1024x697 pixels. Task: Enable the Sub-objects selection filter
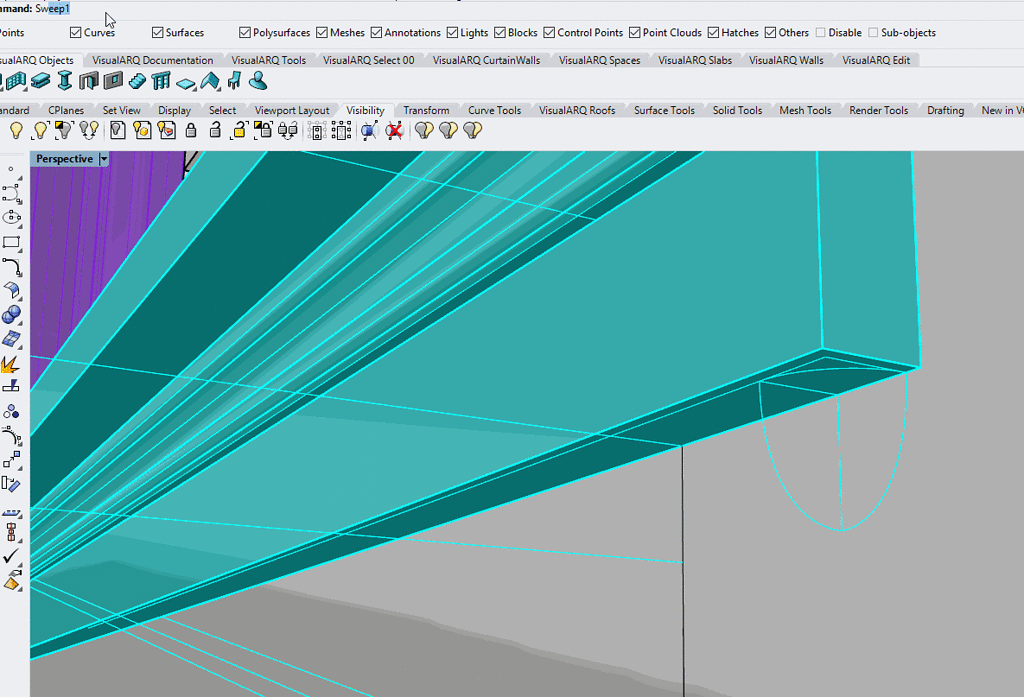[x=873, y=32]
